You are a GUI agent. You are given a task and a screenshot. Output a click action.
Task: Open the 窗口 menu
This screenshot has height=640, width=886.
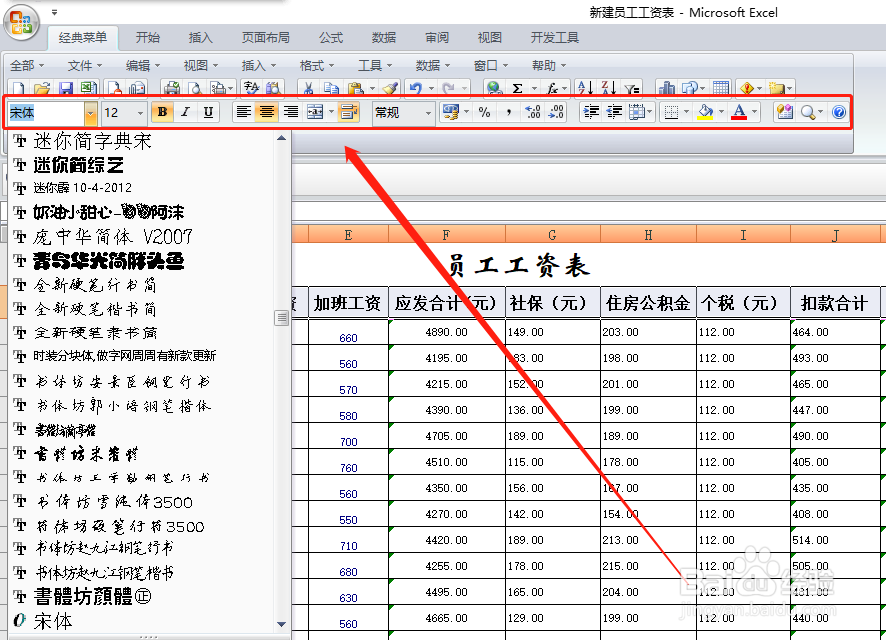pyautogui.click(x=490, y=66)
